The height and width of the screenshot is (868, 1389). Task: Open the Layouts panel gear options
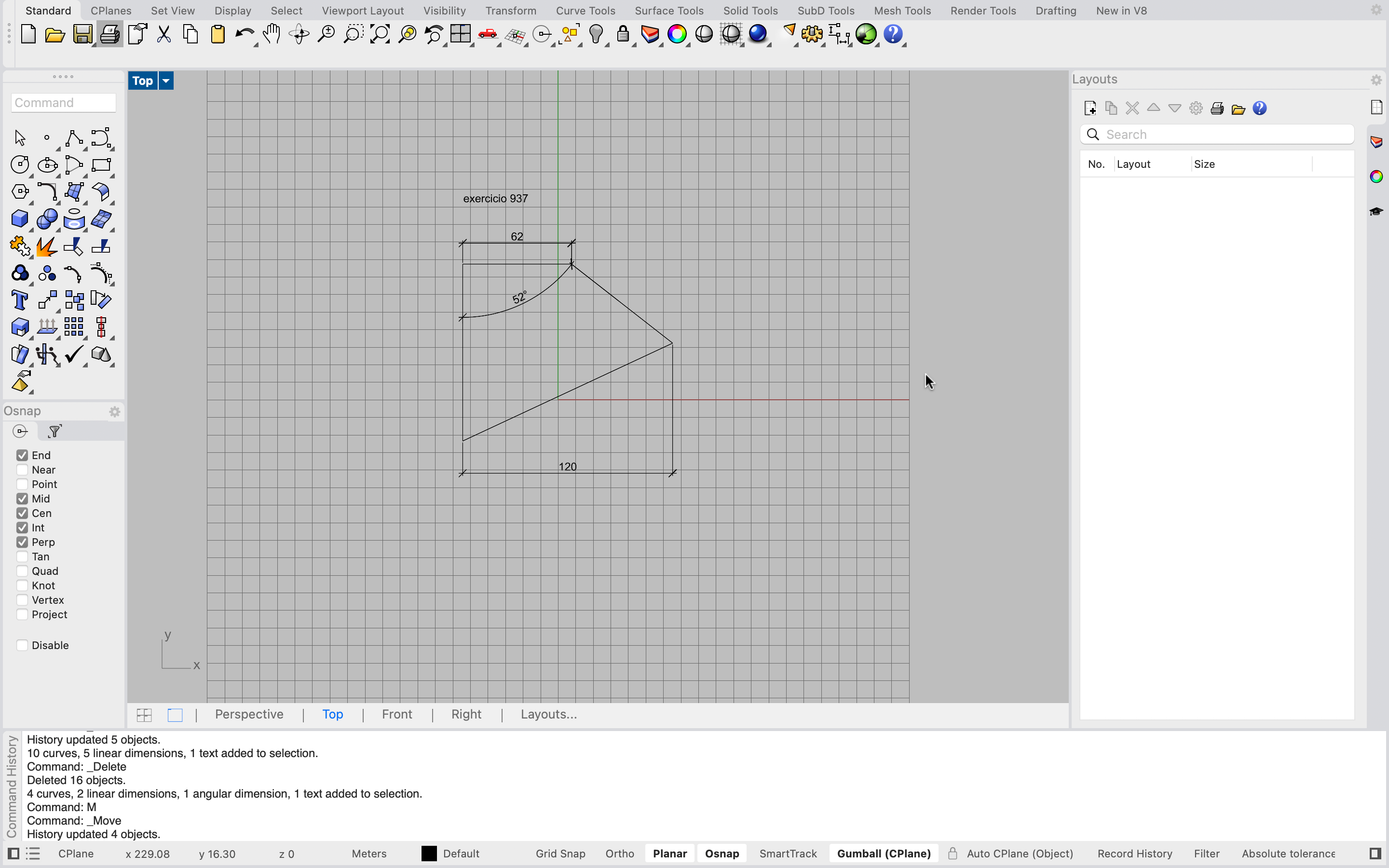click(1376, 80)
